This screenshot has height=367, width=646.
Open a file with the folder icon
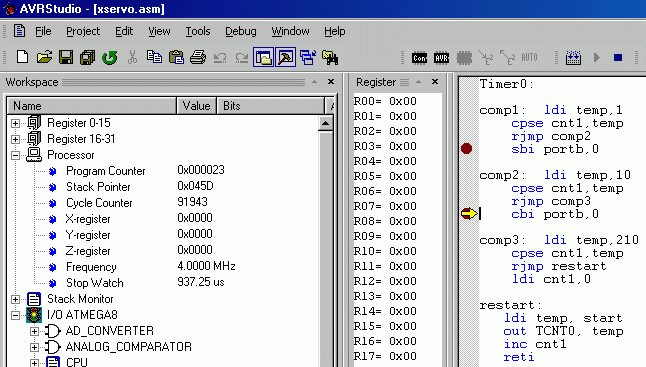click(44, 57)
